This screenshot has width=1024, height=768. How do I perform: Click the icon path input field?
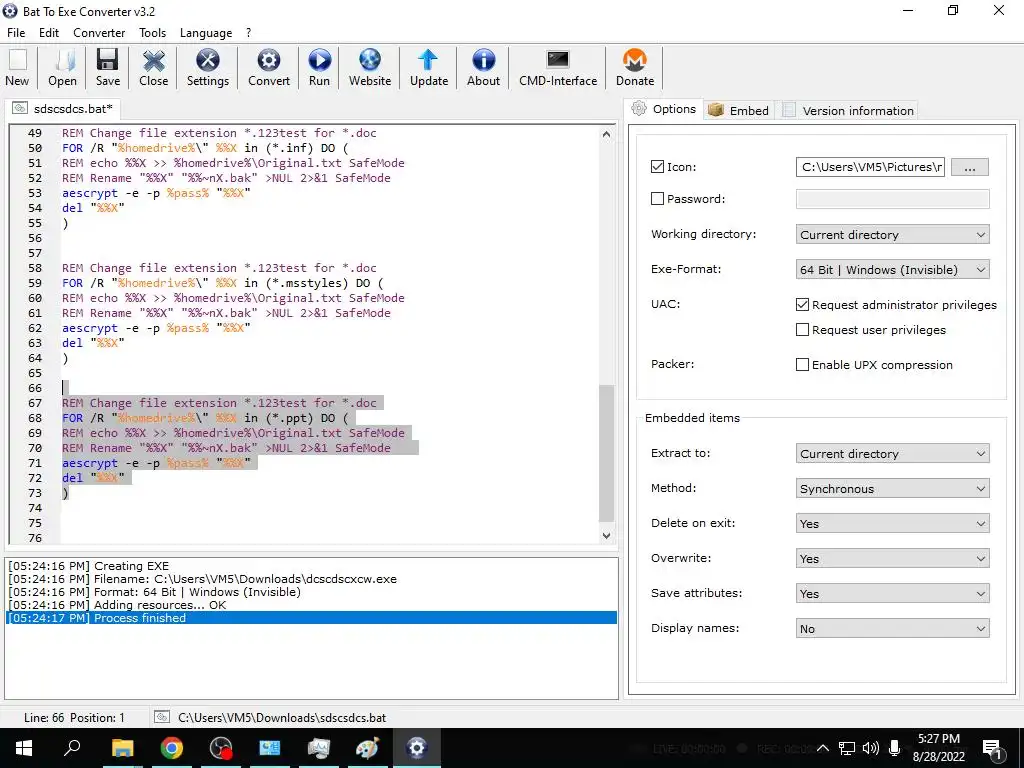pyautogui.click(x=870, y=167)
